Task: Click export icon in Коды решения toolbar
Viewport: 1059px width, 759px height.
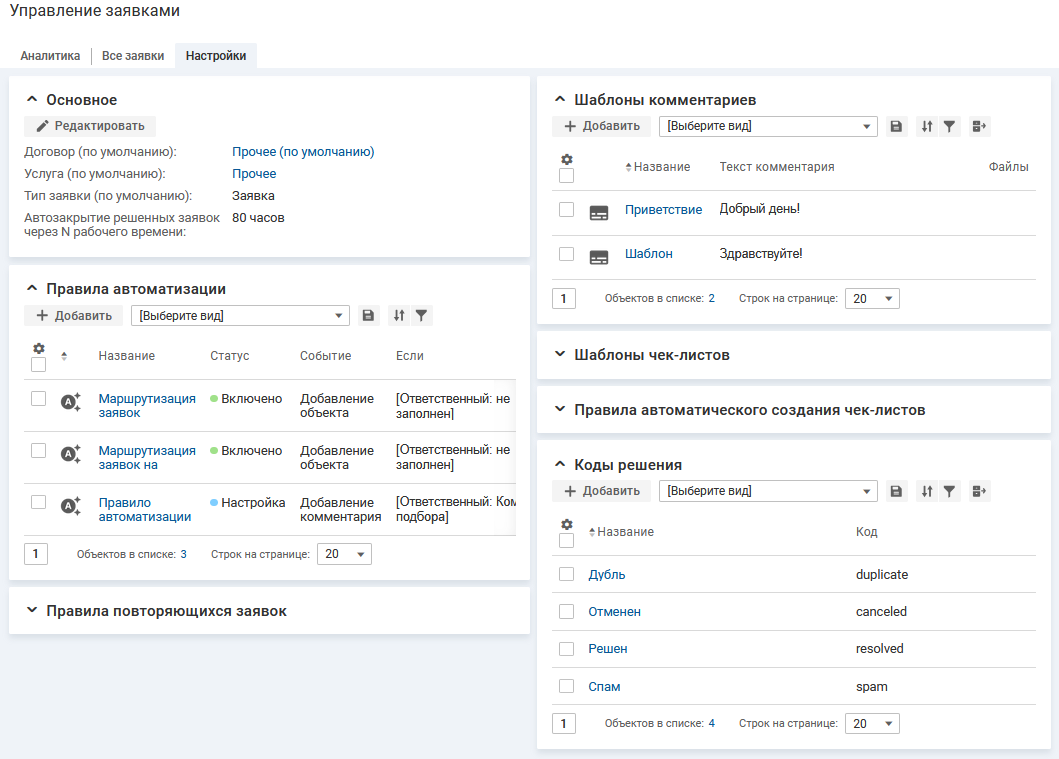Action: pyautogui.click(x=979, y=492)
